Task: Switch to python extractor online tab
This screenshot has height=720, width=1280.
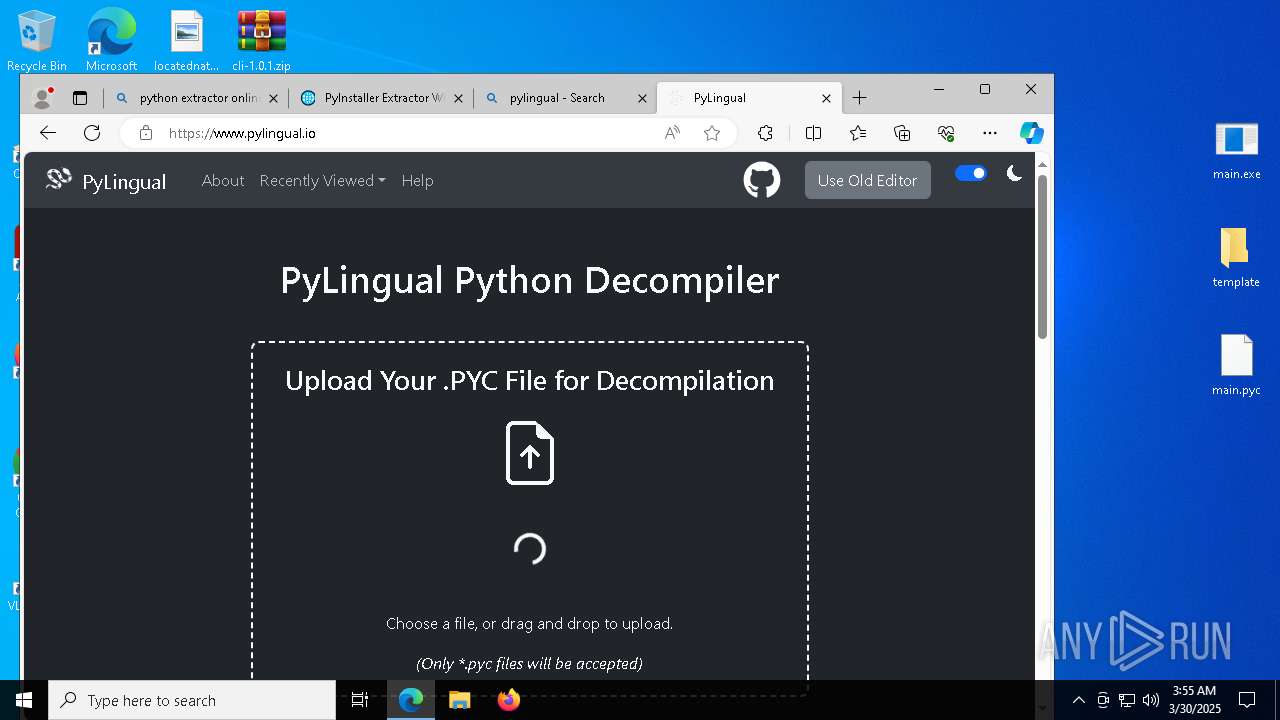Action: (x=196, y=98)
